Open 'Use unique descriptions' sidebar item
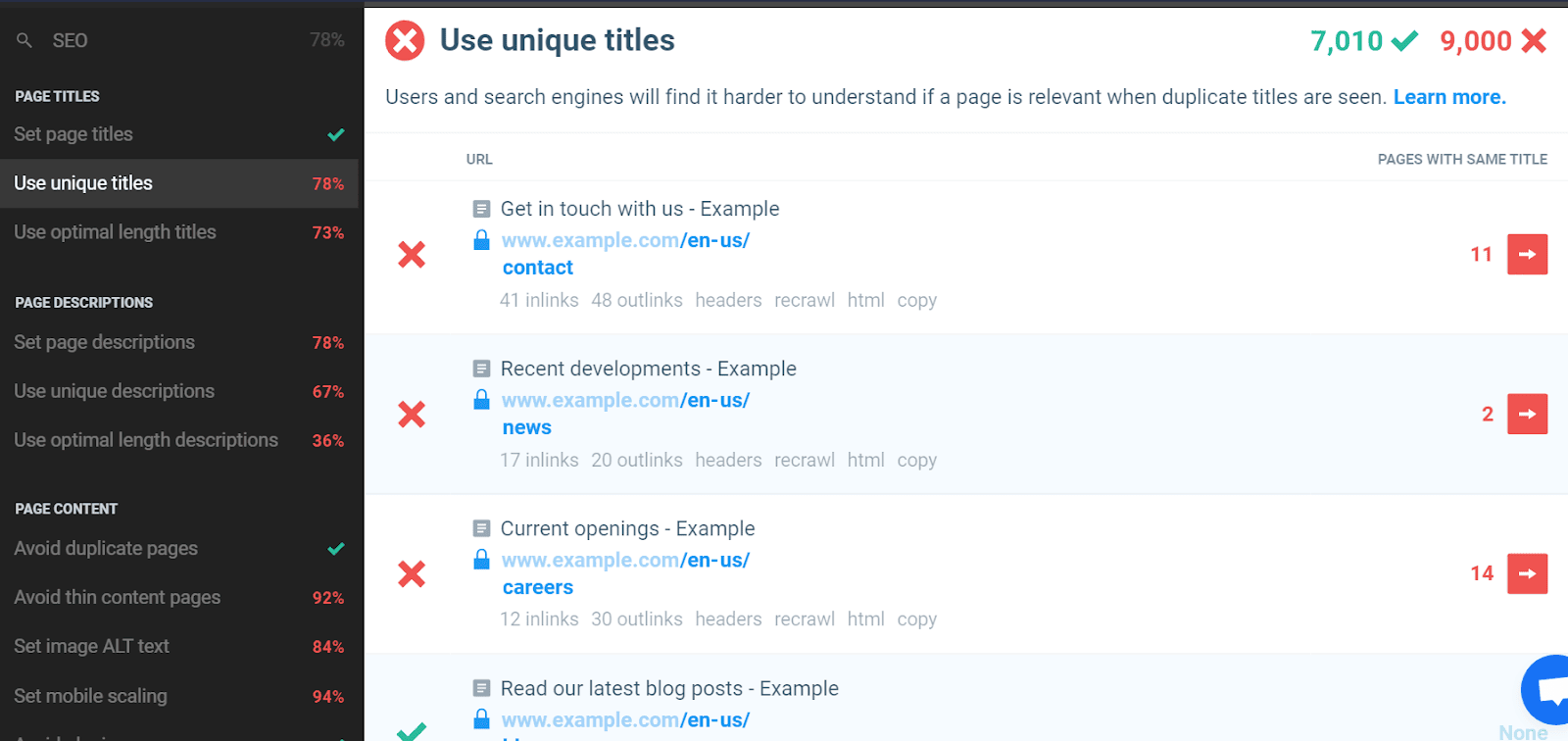Viewport: 1568px width, 741px height. (114, 391)
